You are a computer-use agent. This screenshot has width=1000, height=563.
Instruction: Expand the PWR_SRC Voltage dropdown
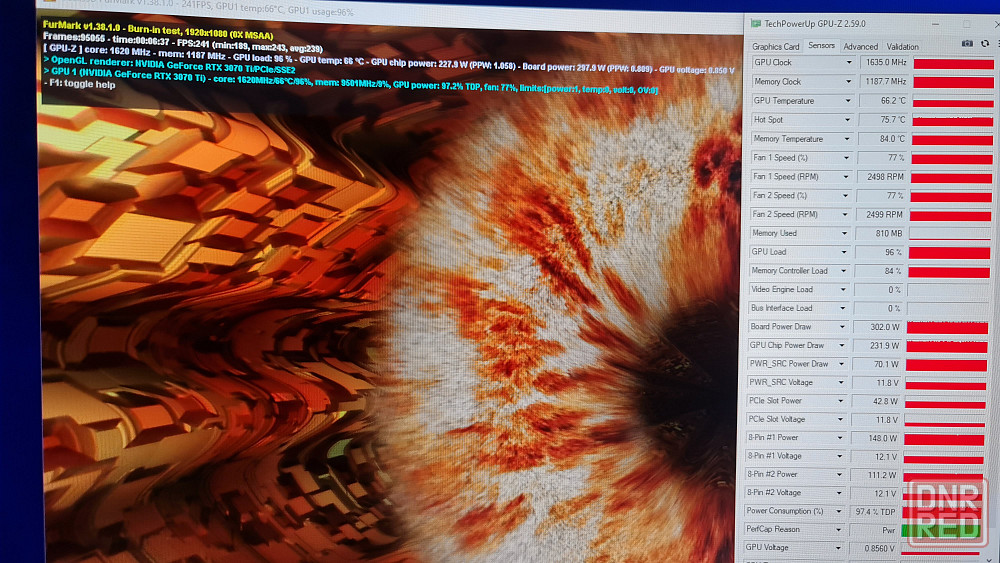pos(841,383)
